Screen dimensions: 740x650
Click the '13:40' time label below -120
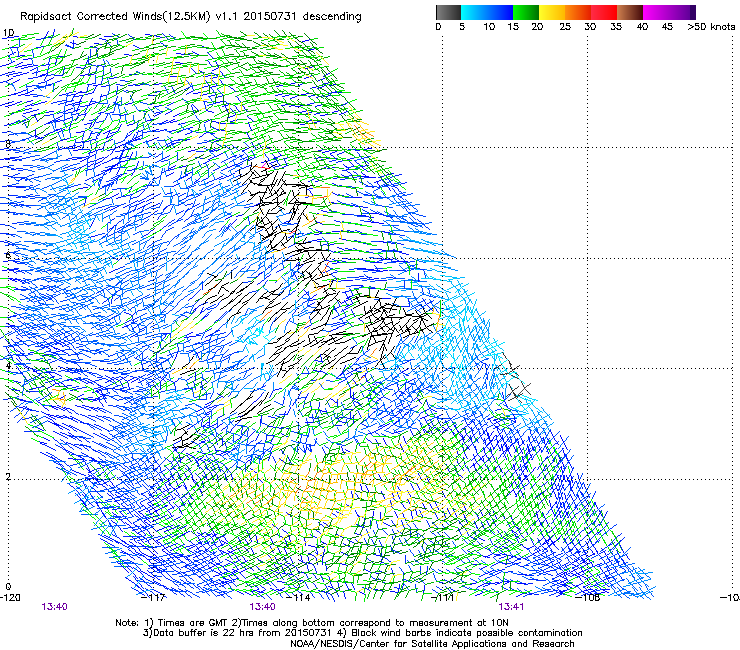55,607
